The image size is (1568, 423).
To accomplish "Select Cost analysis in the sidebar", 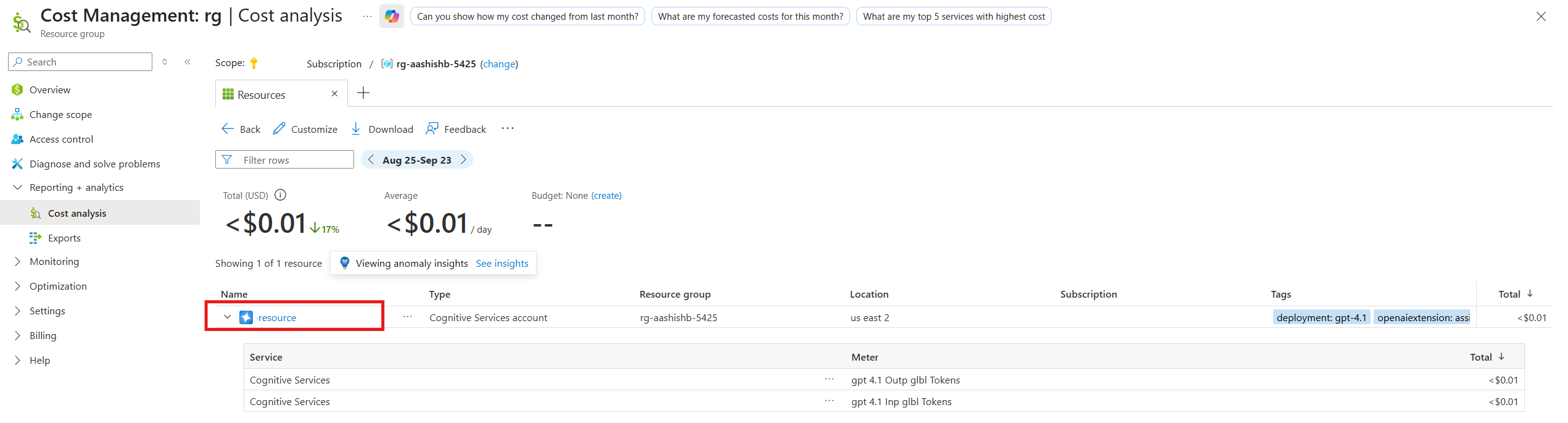I will 77,212.
